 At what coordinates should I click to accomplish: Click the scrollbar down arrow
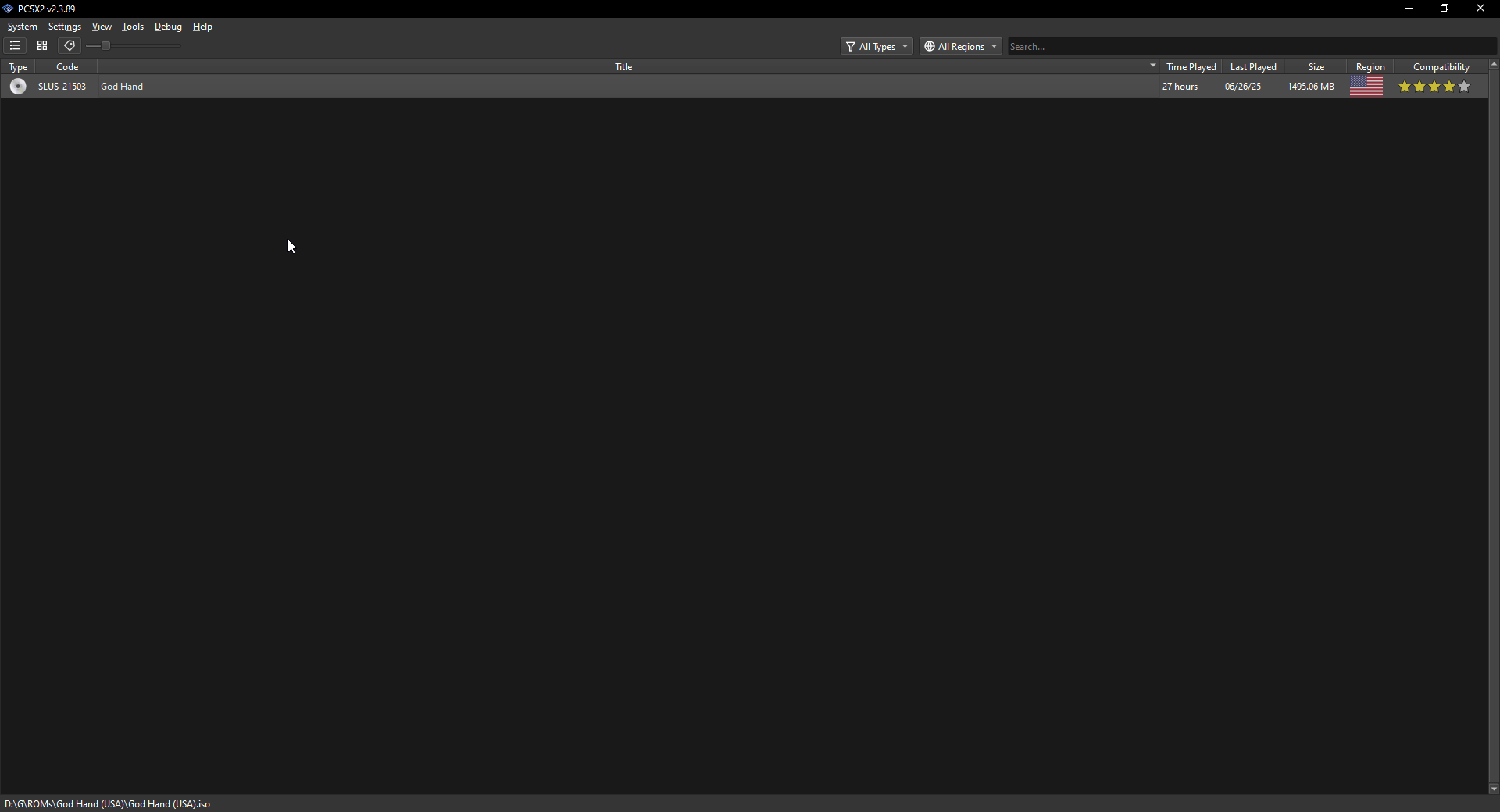1494,789
